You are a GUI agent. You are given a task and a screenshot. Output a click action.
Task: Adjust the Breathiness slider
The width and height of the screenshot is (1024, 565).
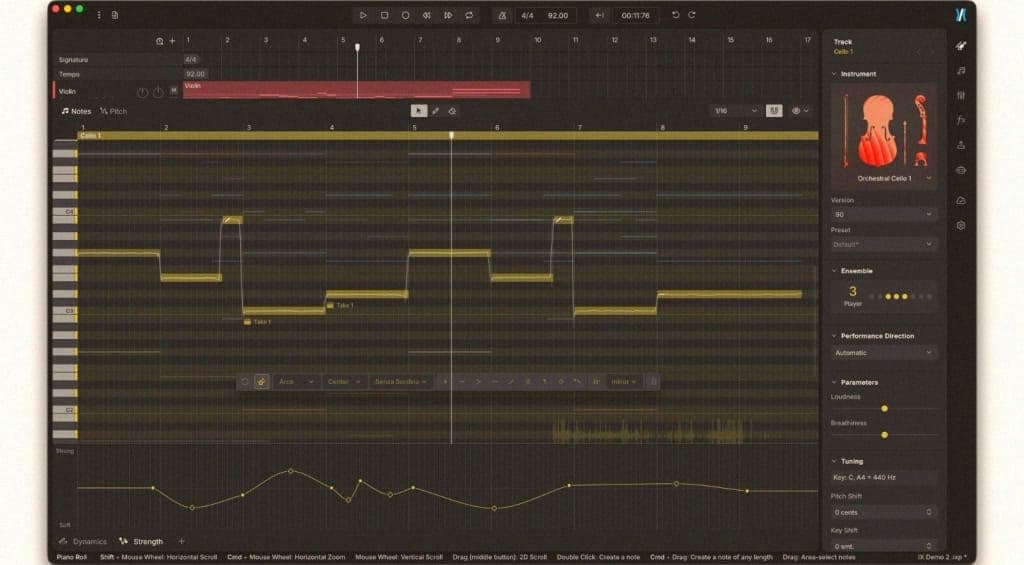[884, 434]
